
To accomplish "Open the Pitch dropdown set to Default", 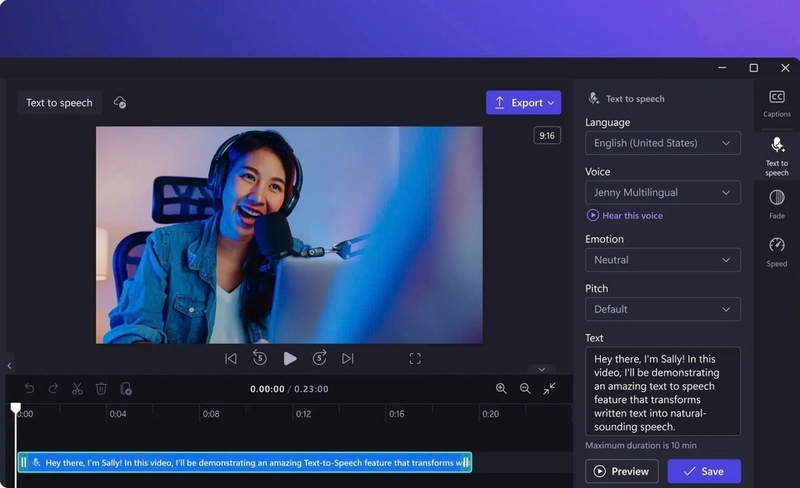I will [663, 309].
